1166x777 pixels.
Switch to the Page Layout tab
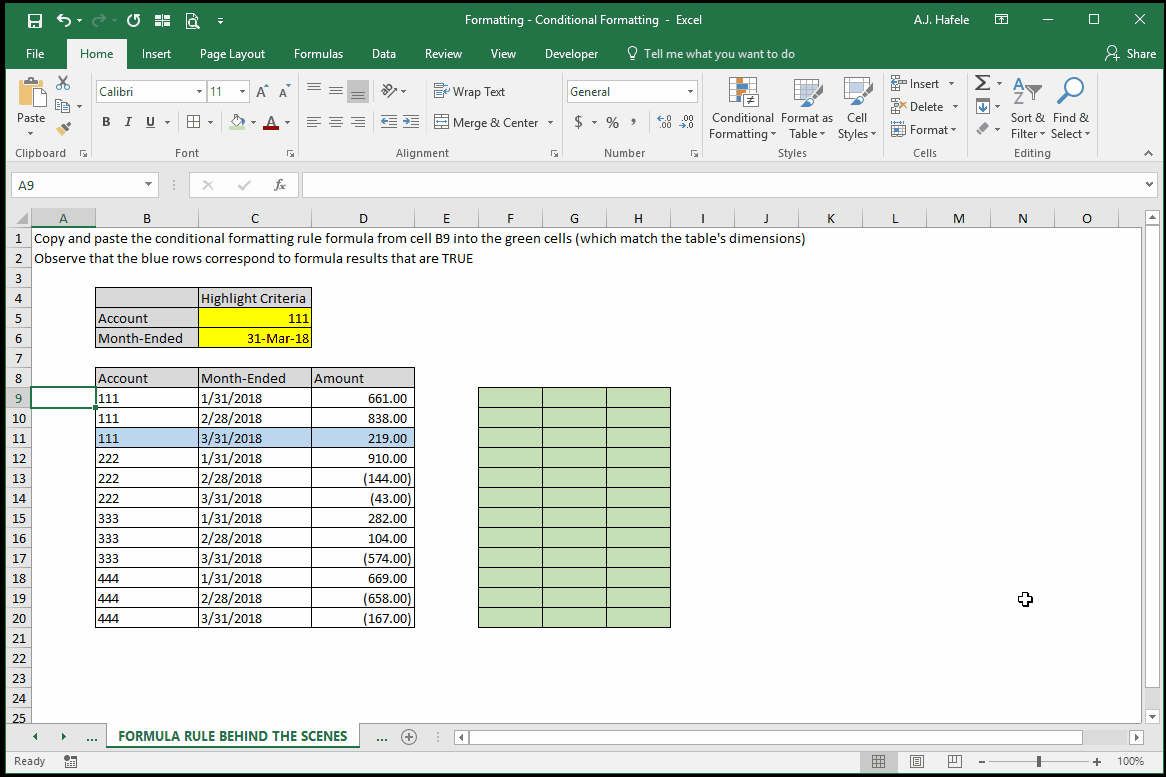click(232, 54)
